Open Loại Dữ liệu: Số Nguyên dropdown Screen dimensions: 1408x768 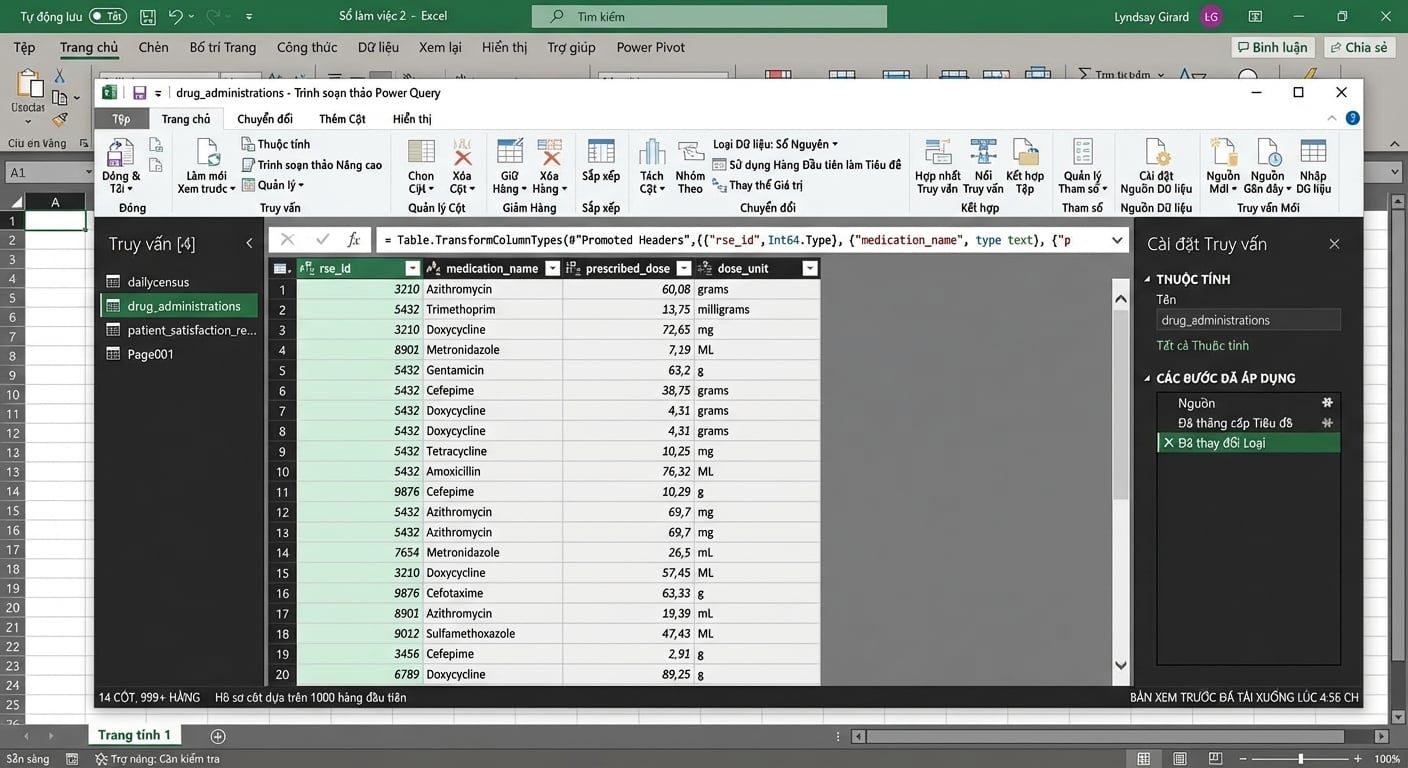coord(775,144)
